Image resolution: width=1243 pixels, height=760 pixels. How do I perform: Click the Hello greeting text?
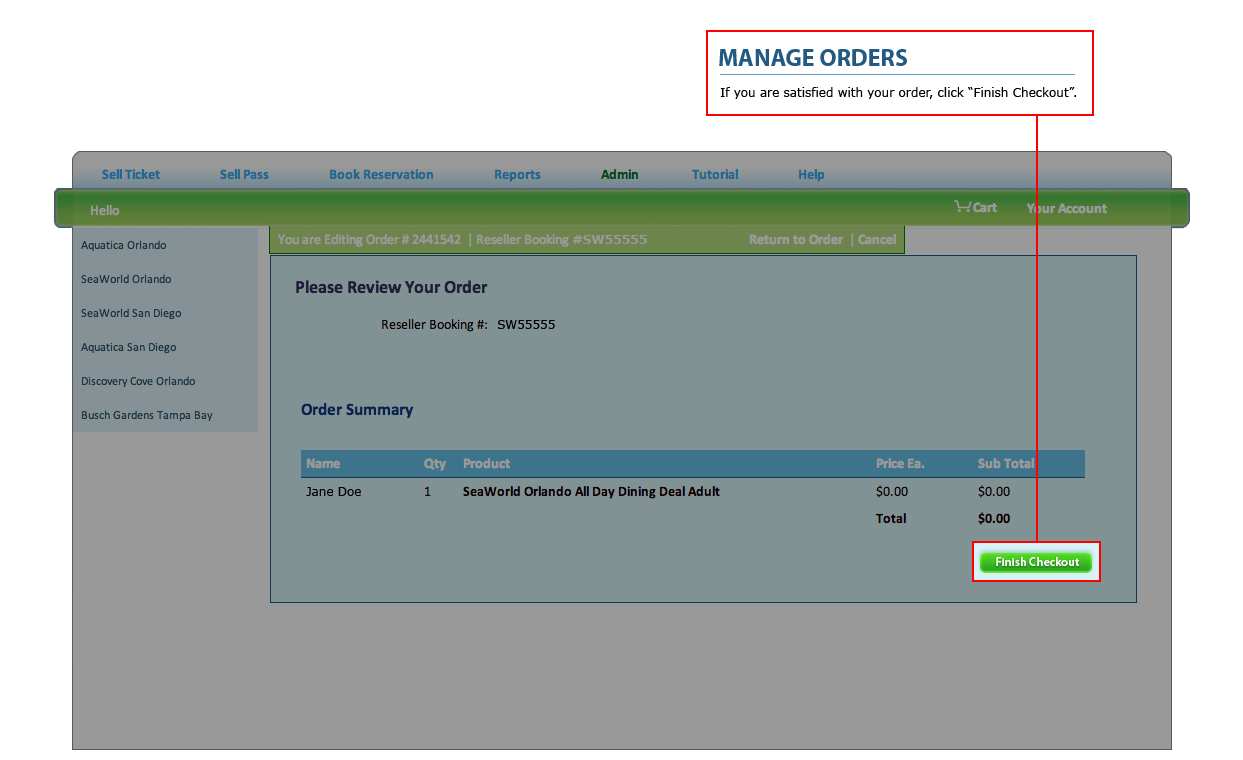click(x=104, y=210)
